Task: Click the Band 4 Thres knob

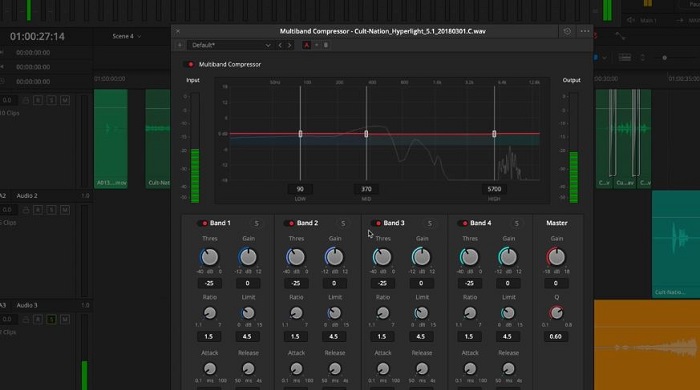Action: 469,257
